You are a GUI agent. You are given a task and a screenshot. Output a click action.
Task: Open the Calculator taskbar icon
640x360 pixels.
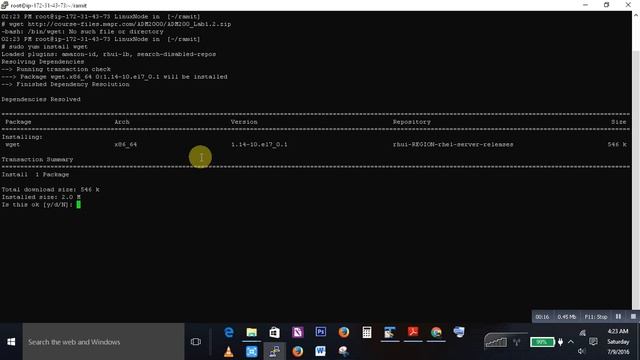(x=367, y=332)
